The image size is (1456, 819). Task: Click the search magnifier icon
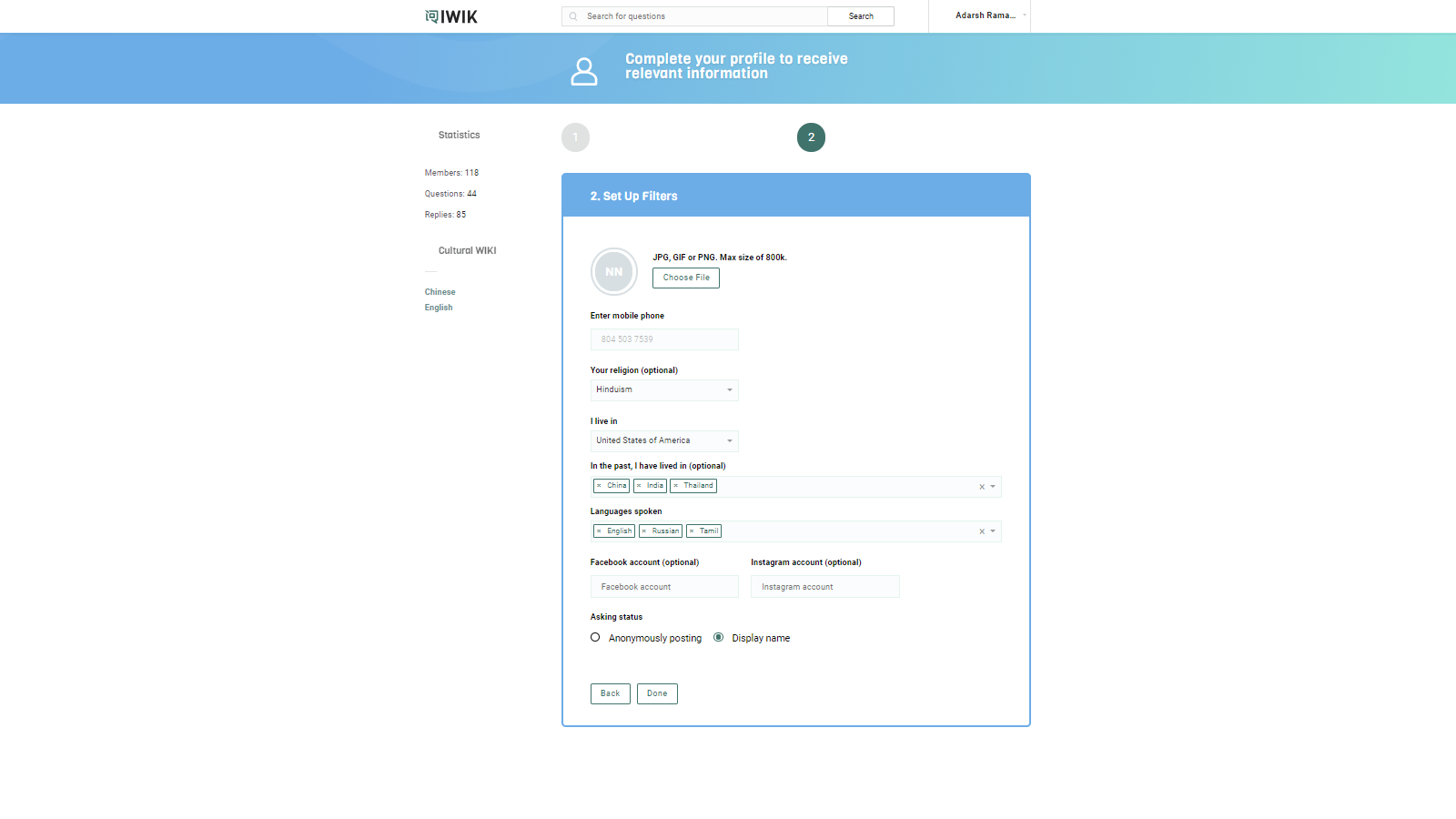coord(573,16)
